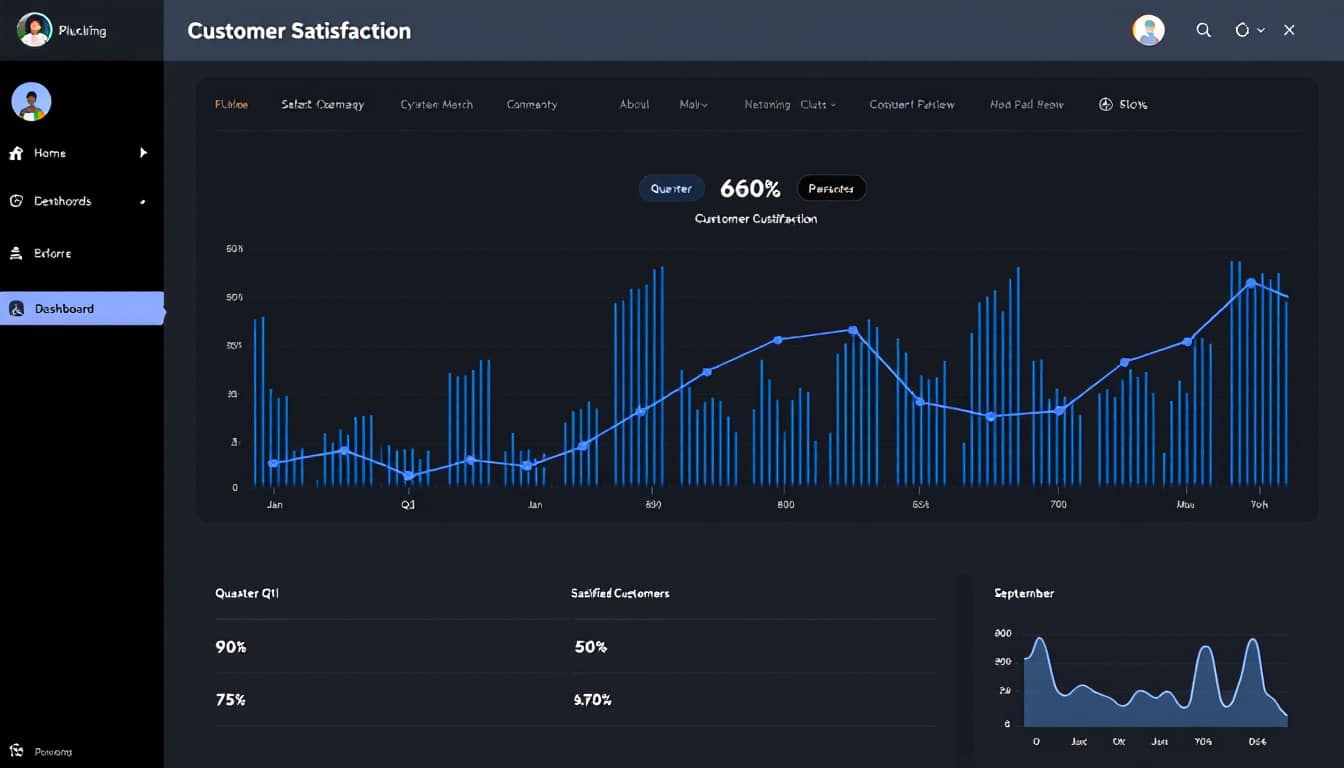
Task: Open the Clats dropdown in tab bar
Action: (817, 104)
